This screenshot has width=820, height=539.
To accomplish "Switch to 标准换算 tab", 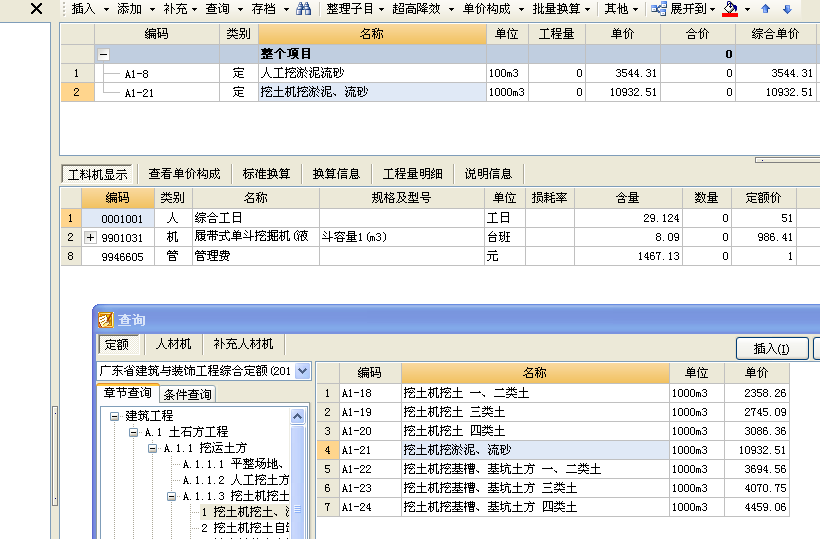I will [266, 174].
